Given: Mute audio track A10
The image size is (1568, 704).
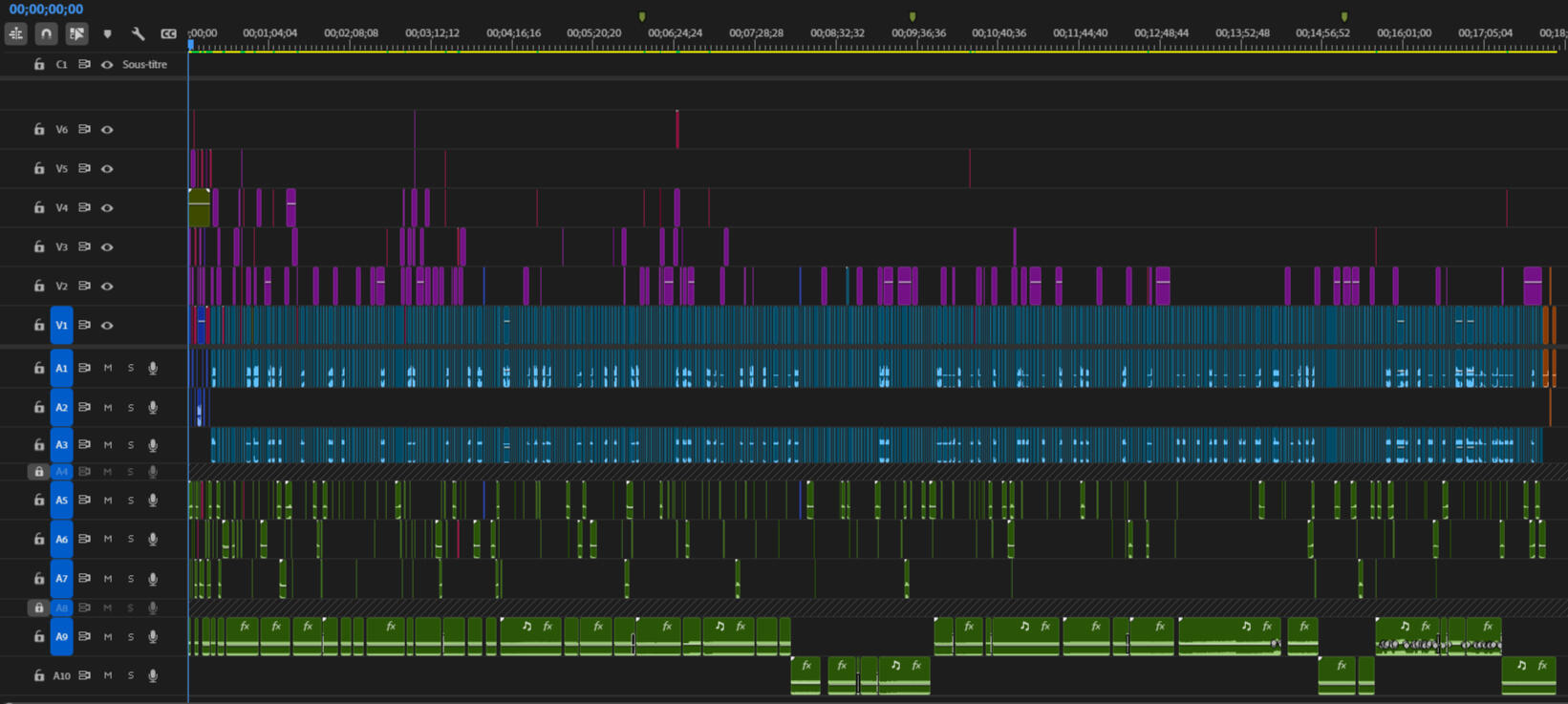Looking at the screenshot, I should (x=108, y=675).
